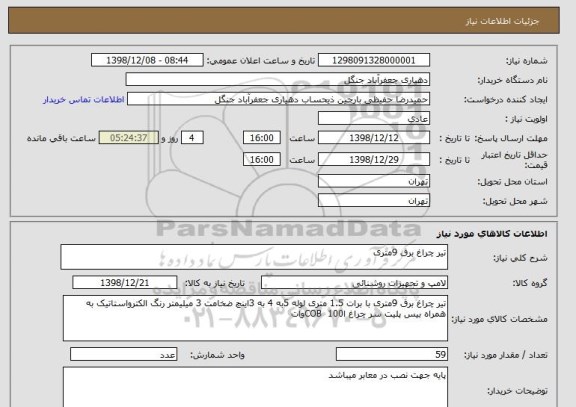The image size is (576, 407).
Task: Click the label نام دستگاه خریدار
Action: click(512, 80)
